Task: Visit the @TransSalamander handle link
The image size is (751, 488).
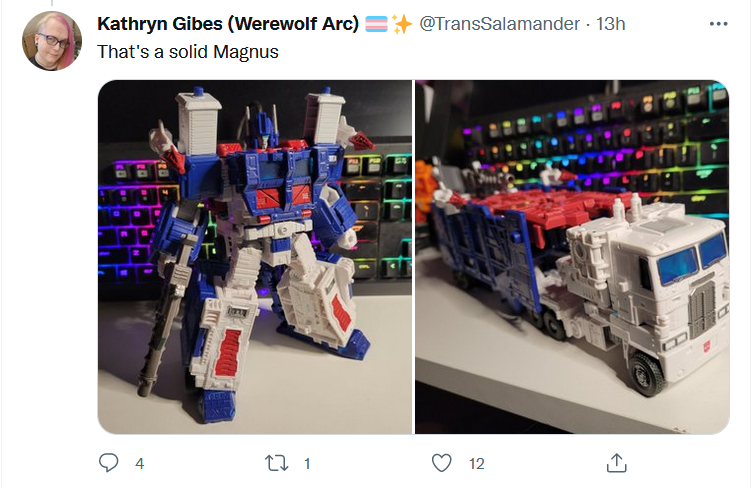Action: coord(500,23)
